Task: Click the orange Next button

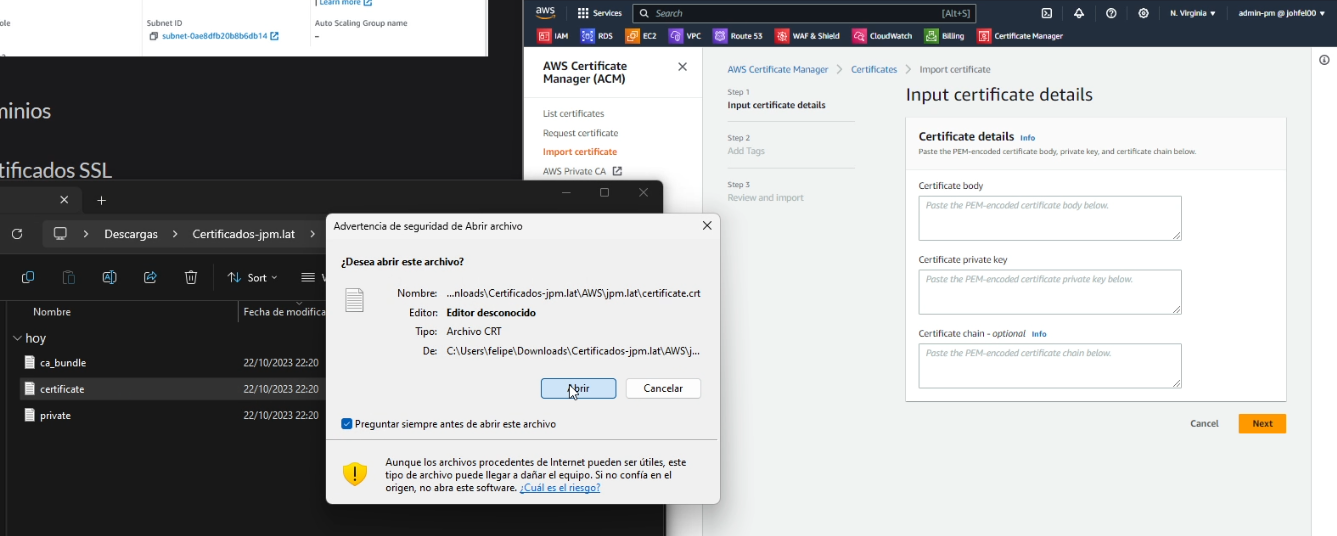Action: [x=1262, y=424]
